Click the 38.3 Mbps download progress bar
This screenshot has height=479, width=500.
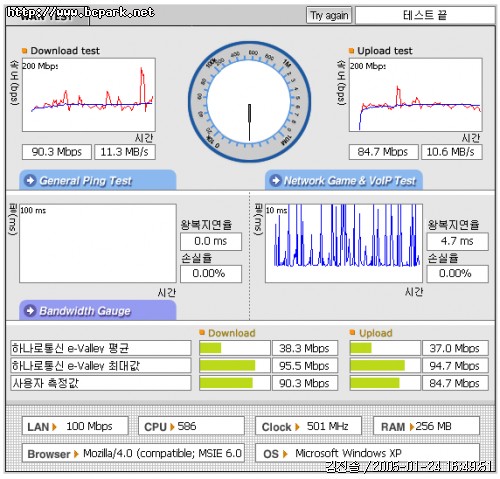235,348
